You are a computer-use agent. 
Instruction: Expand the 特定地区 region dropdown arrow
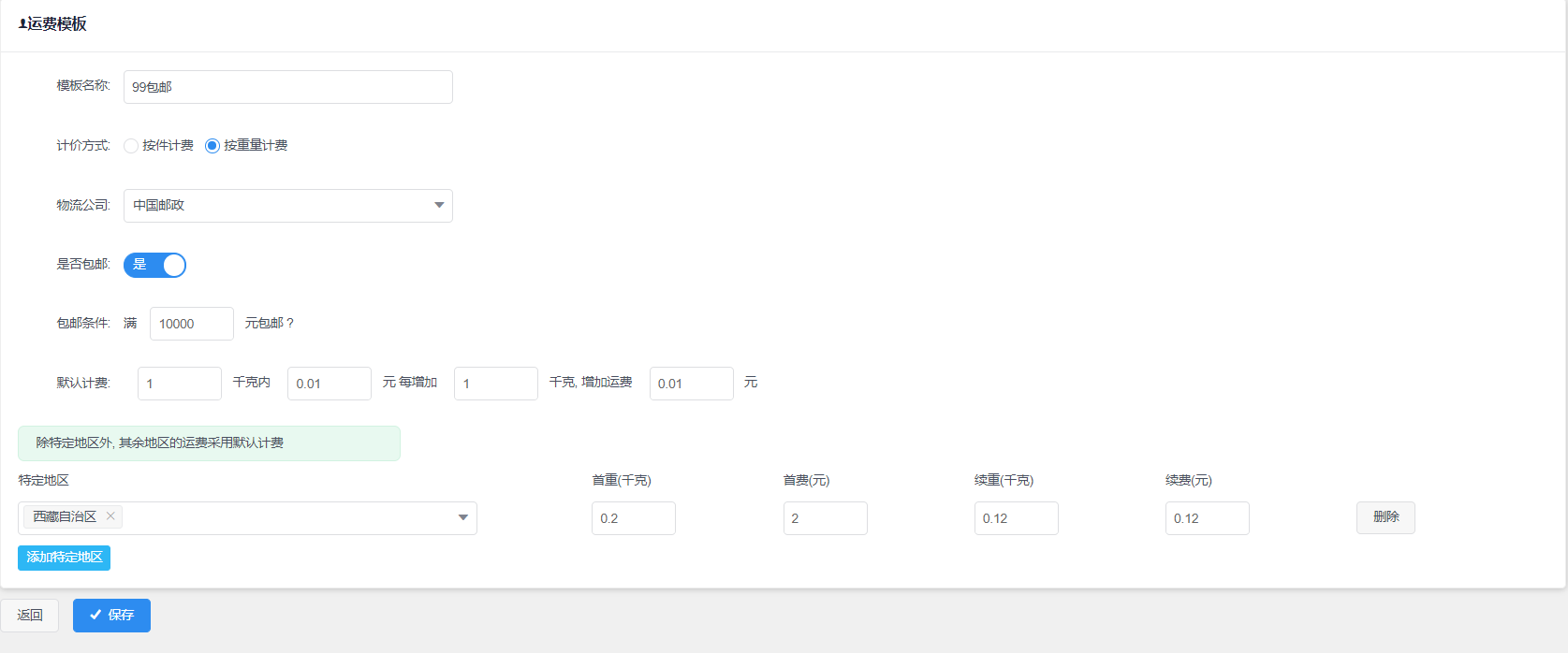(x=462, y=517)
